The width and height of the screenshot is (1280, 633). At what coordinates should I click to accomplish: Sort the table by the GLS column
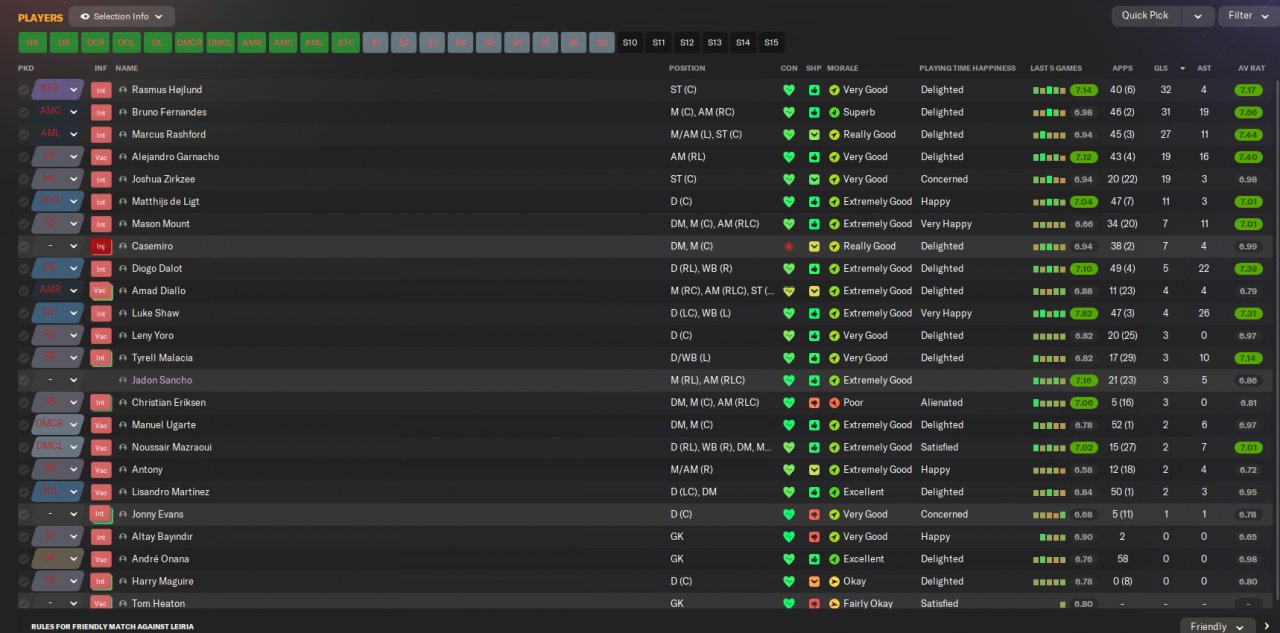tap(1160, 68)
